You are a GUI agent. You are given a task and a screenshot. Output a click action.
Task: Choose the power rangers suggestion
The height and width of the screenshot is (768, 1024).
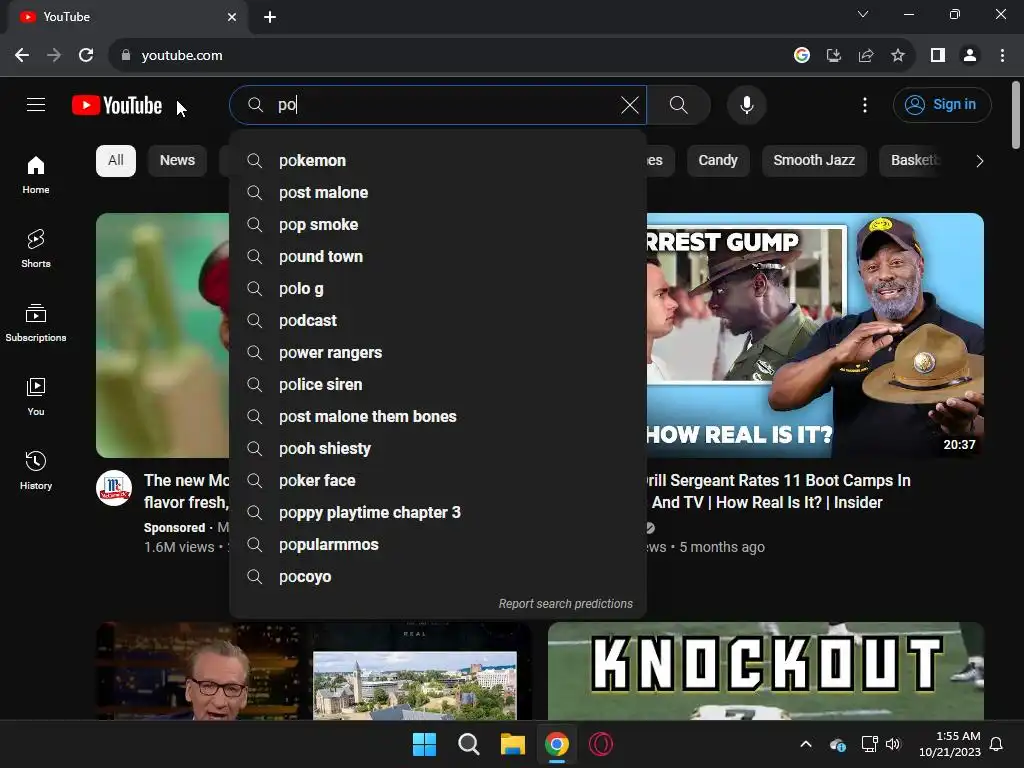[x=438, y=353]
